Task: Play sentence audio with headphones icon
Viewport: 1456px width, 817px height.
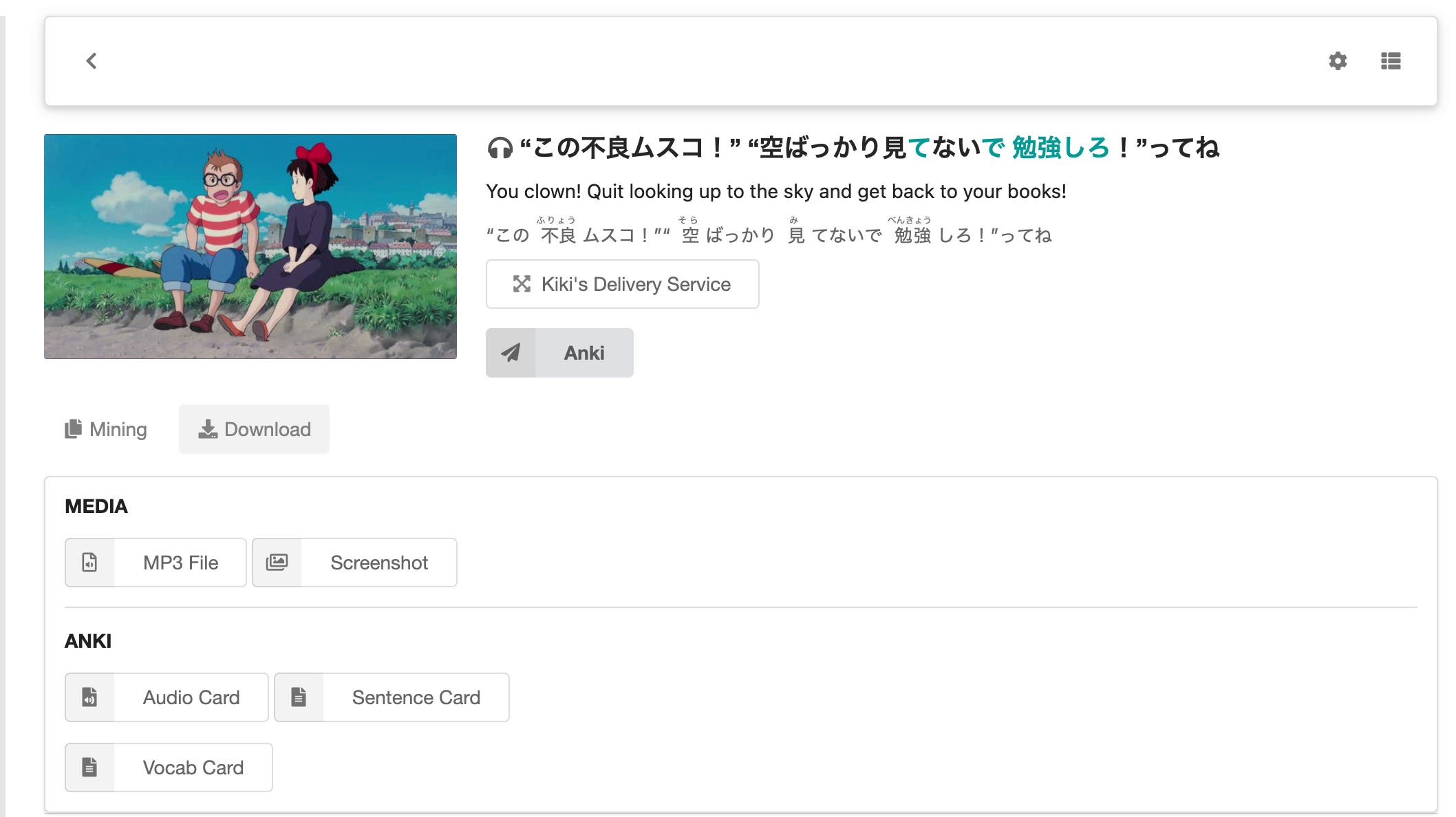Action: (x=500, y=148)
